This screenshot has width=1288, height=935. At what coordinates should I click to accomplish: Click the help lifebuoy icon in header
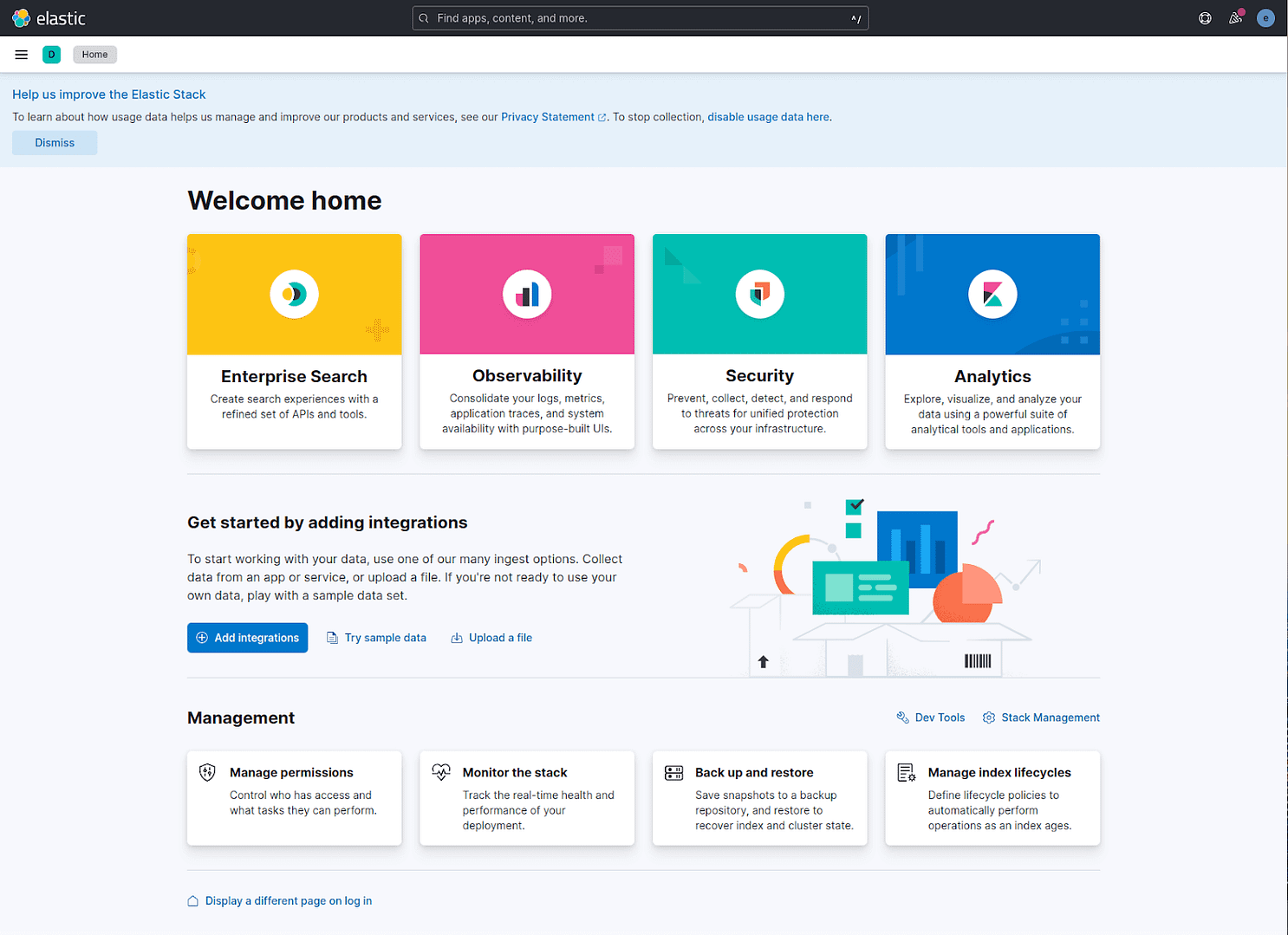(1205, 17)
